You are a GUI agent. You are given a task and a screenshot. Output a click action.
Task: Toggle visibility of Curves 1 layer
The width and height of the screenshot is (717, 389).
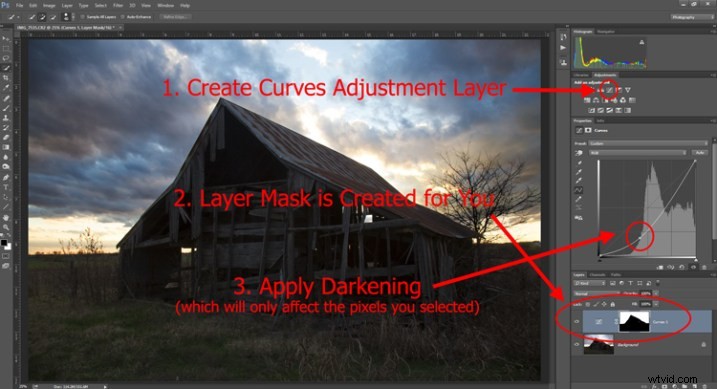[x=577, y=322]
